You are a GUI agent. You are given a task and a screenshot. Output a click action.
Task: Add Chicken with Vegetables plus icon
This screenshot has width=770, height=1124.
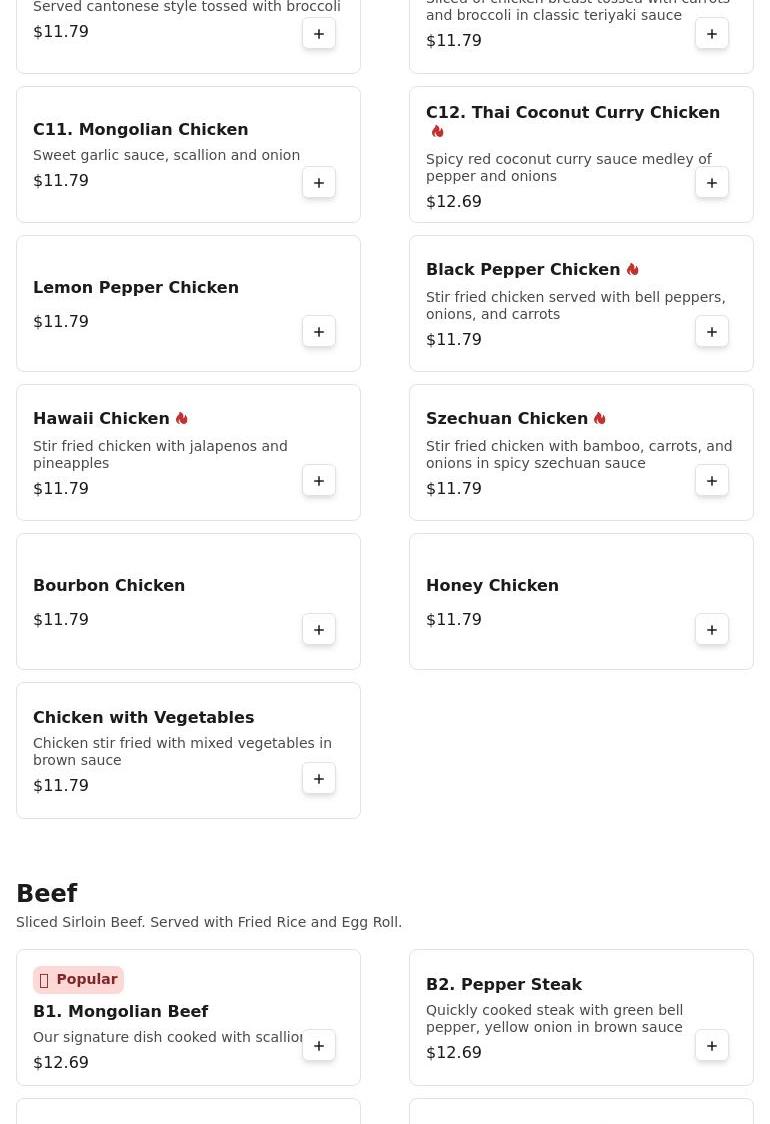pos(319,779)
